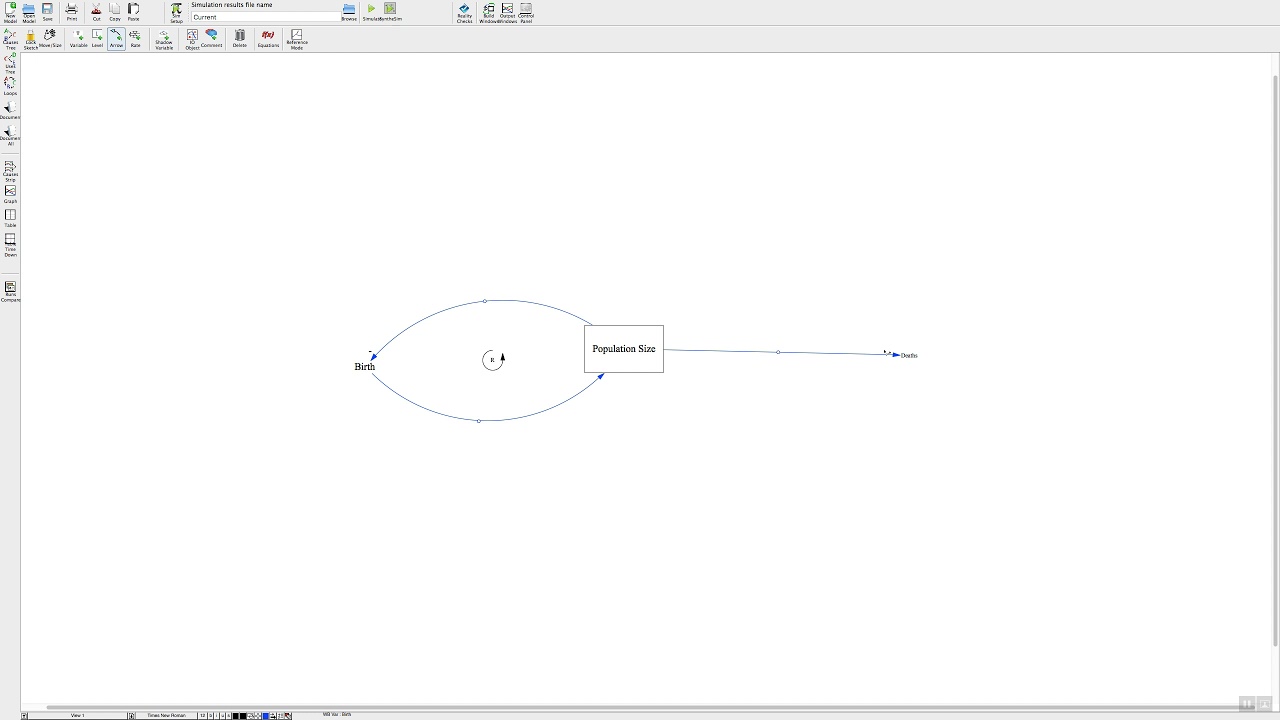Click the handle on the Deaths arrow
The height and width of the screenshot is (720, 1280).
778,352
